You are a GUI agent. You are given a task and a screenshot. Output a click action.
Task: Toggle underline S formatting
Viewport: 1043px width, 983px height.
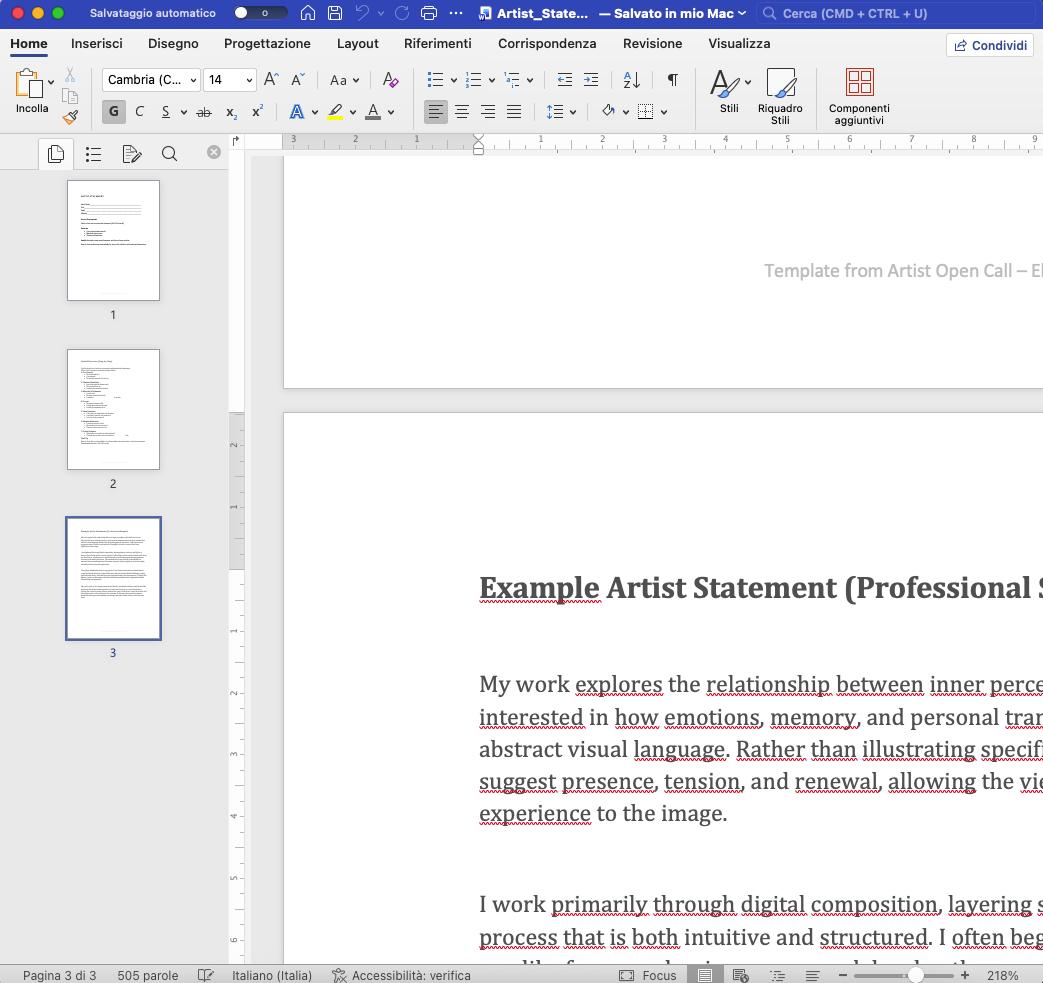click(x=166, y=112)
